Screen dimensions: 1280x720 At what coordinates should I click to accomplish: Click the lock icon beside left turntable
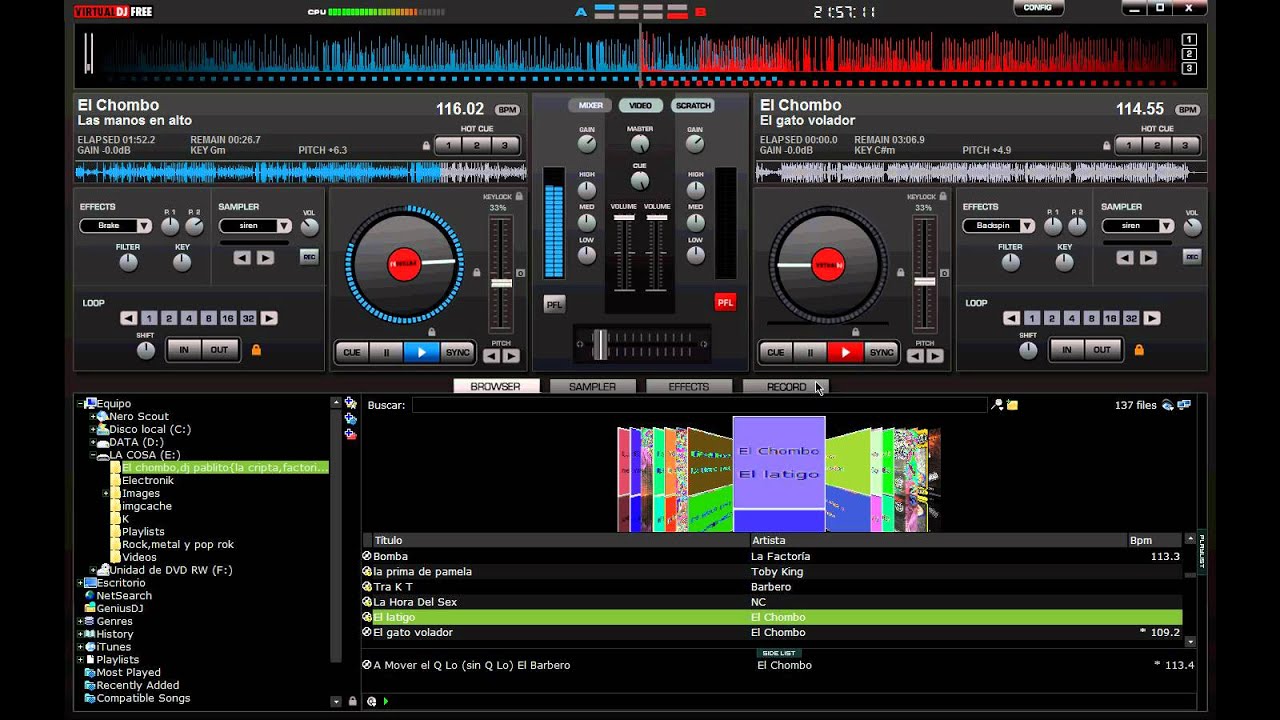tap(476, 272)
